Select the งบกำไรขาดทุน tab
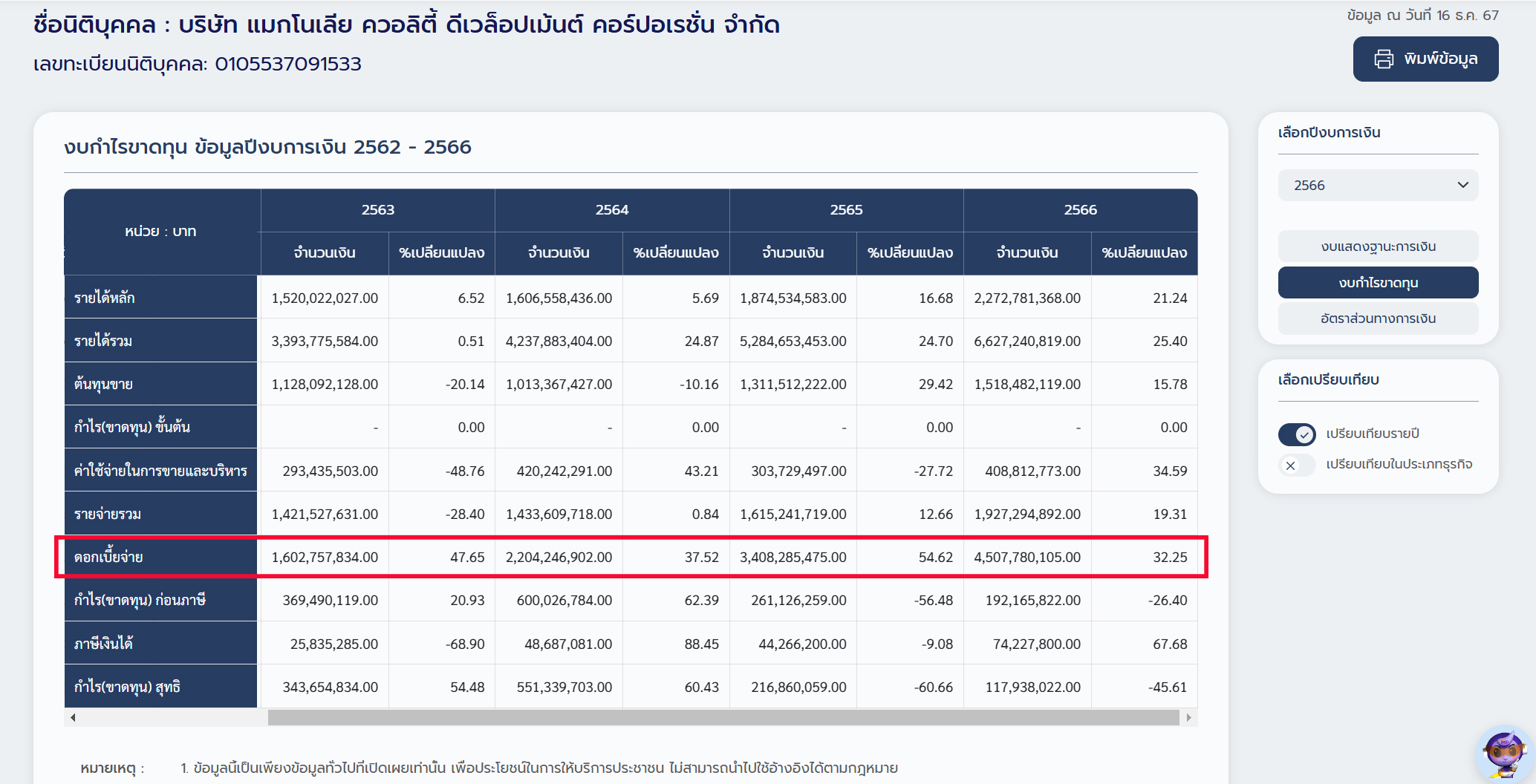The height and width of the screenshot is (784, 1536). (1377, 283)
